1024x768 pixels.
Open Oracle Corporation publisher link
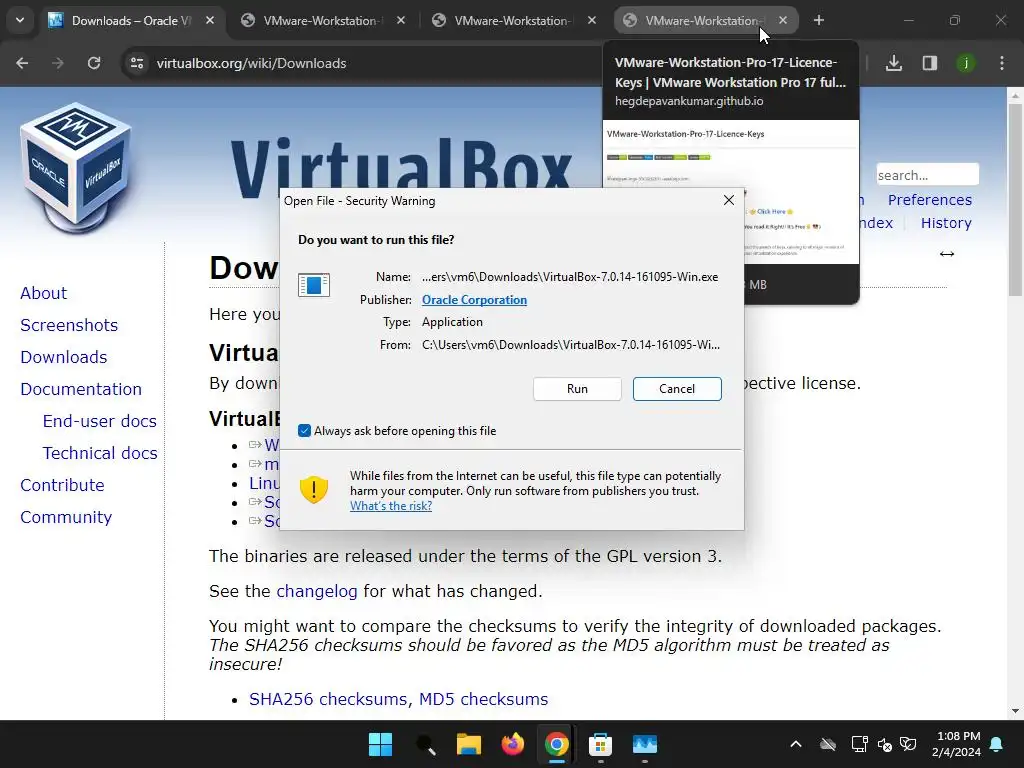pyautogui.click(x=474, y=300)
